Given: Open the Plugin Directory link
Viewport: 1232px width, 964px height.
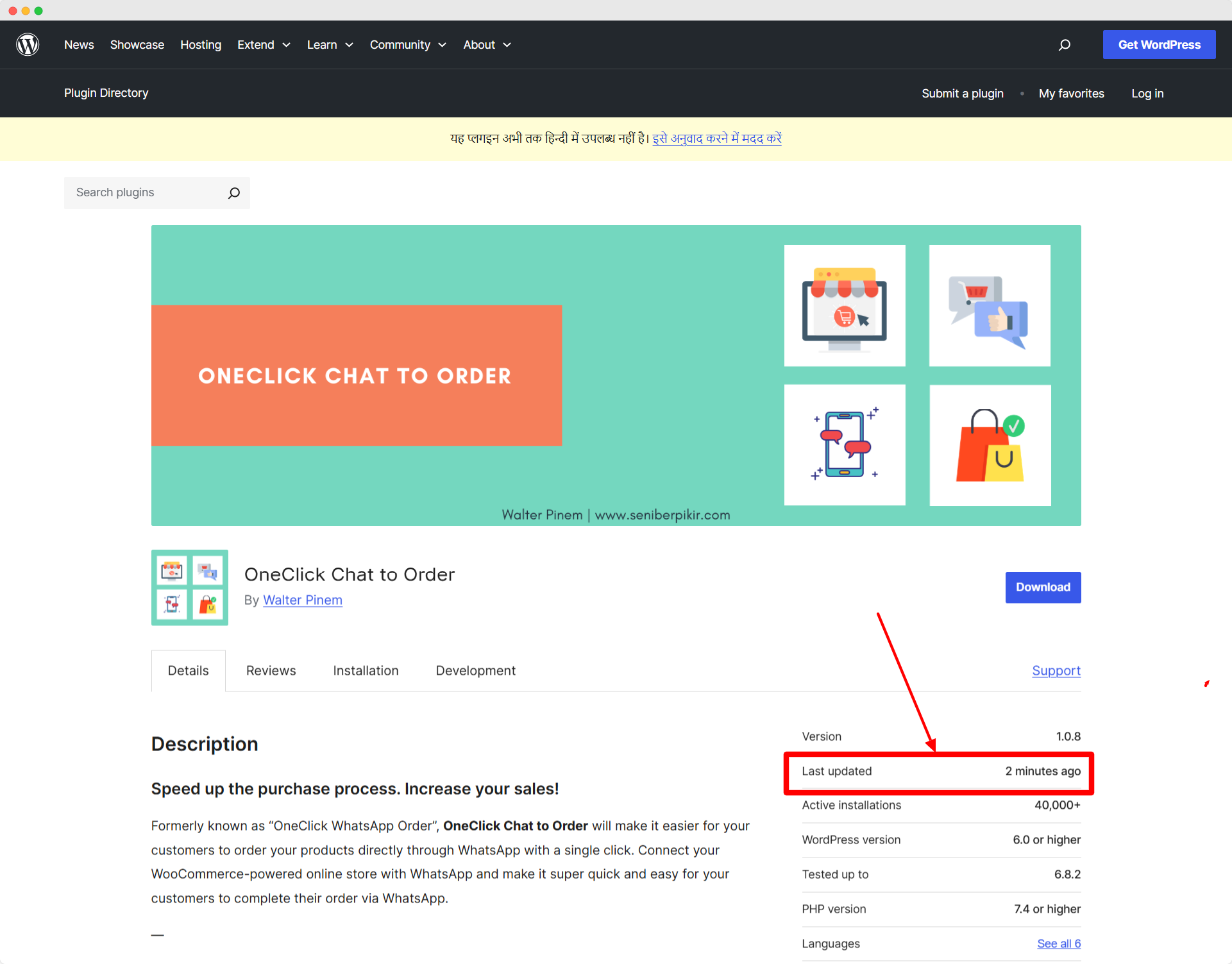Looking at the screenshot, I should click(106, 93).
